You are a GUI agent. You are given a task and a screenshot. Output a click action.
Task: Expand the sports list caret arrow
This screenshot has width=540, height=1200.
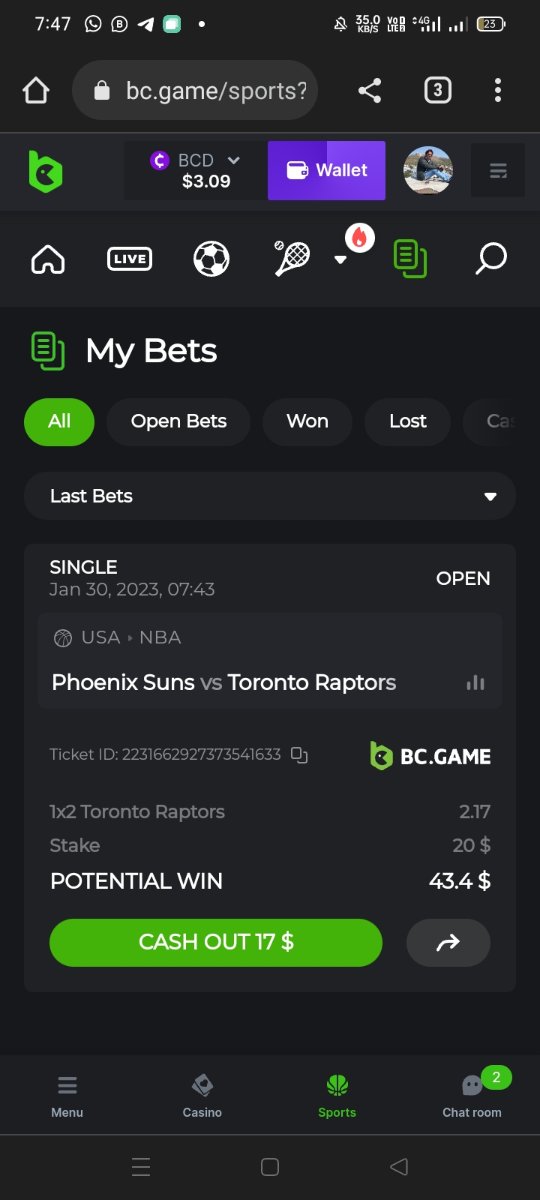coord(340,260)
